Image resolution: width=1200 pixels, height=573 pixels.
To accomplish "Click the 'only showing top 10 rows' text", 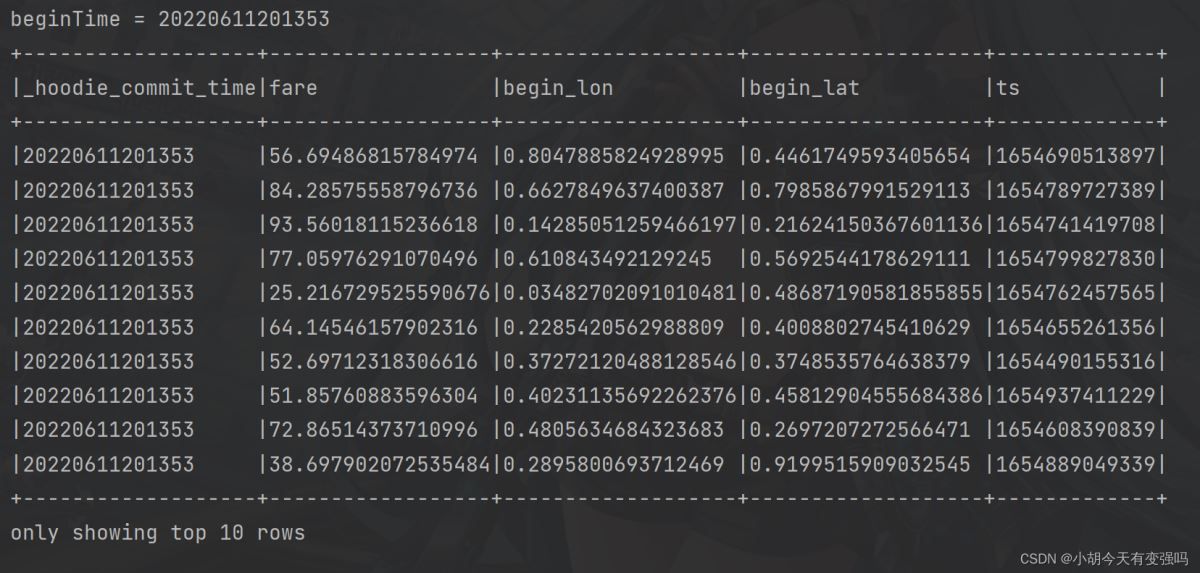I will (x=157, y=533).
